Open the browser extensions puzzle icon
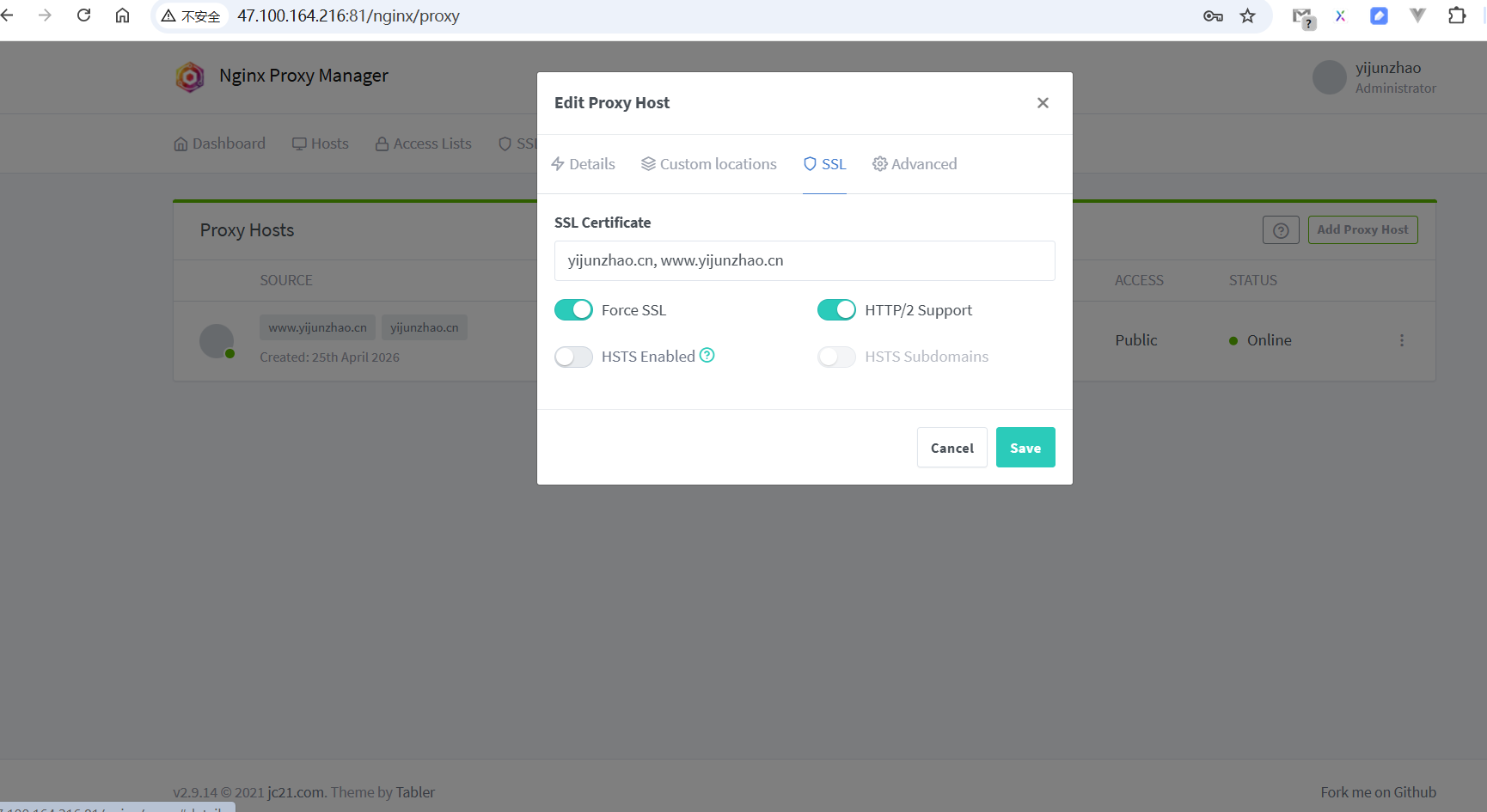1487x812 pixels. (1456, 15)
